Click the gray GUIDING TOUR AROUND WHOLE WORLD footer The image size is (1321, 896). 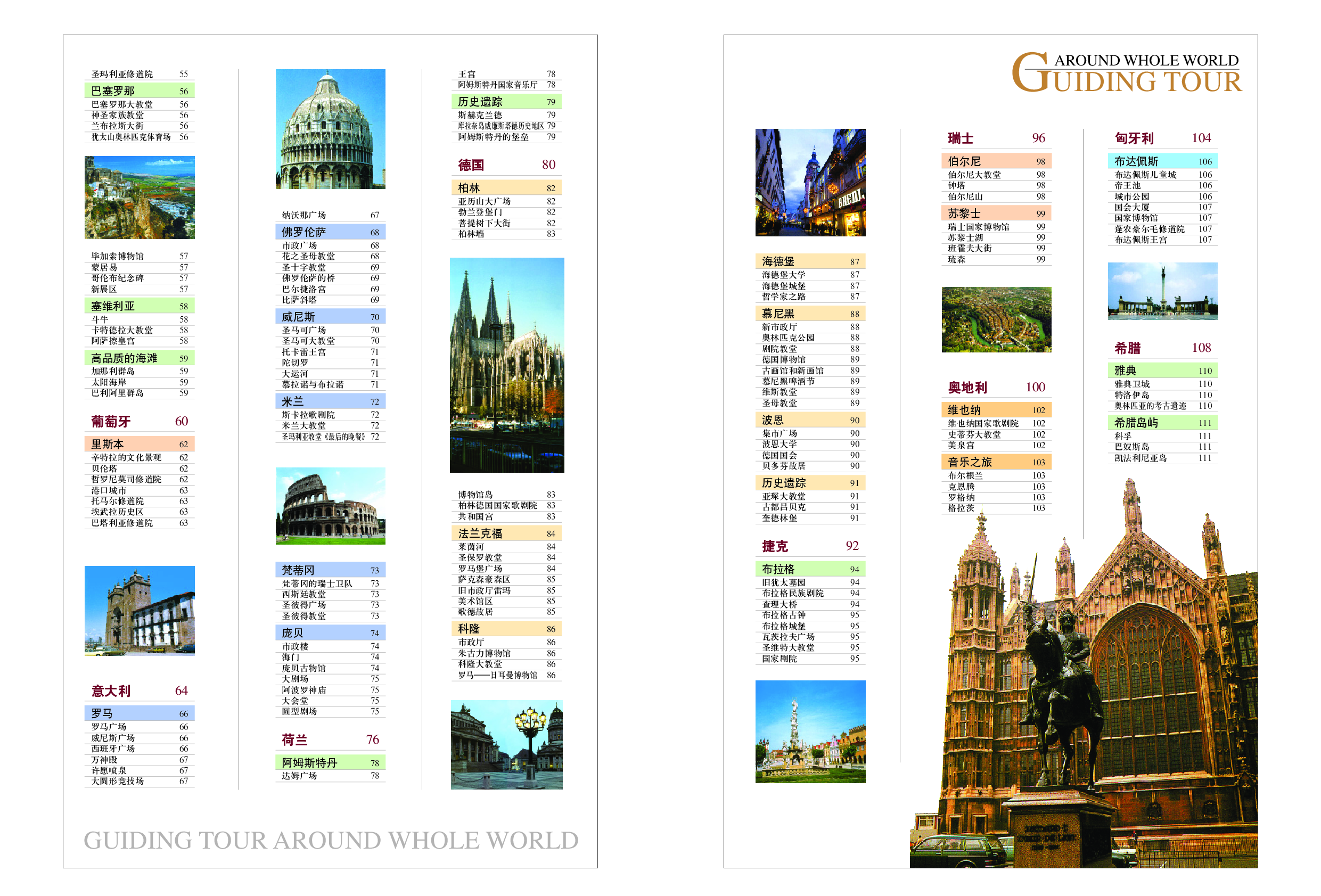point(331,840)
